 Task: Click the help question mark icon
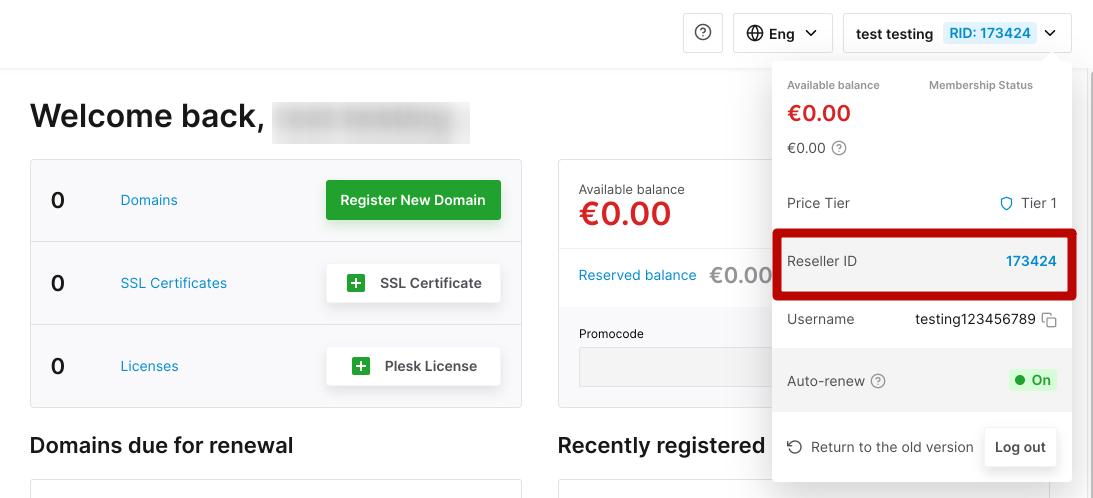click(x=703, y=33)
